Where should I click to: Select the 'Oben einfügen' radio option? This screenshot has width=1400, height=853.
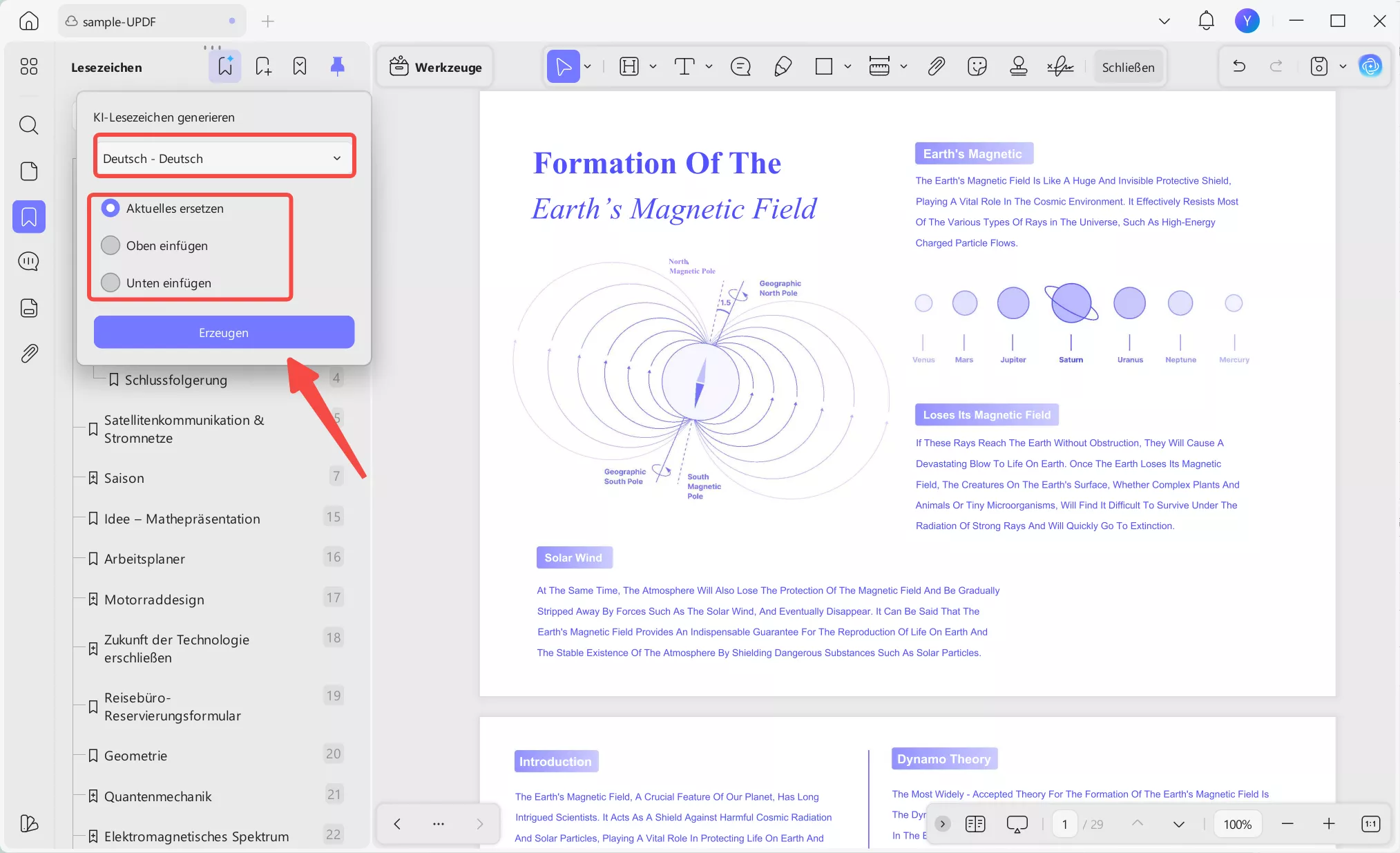(x=111, y=245)
